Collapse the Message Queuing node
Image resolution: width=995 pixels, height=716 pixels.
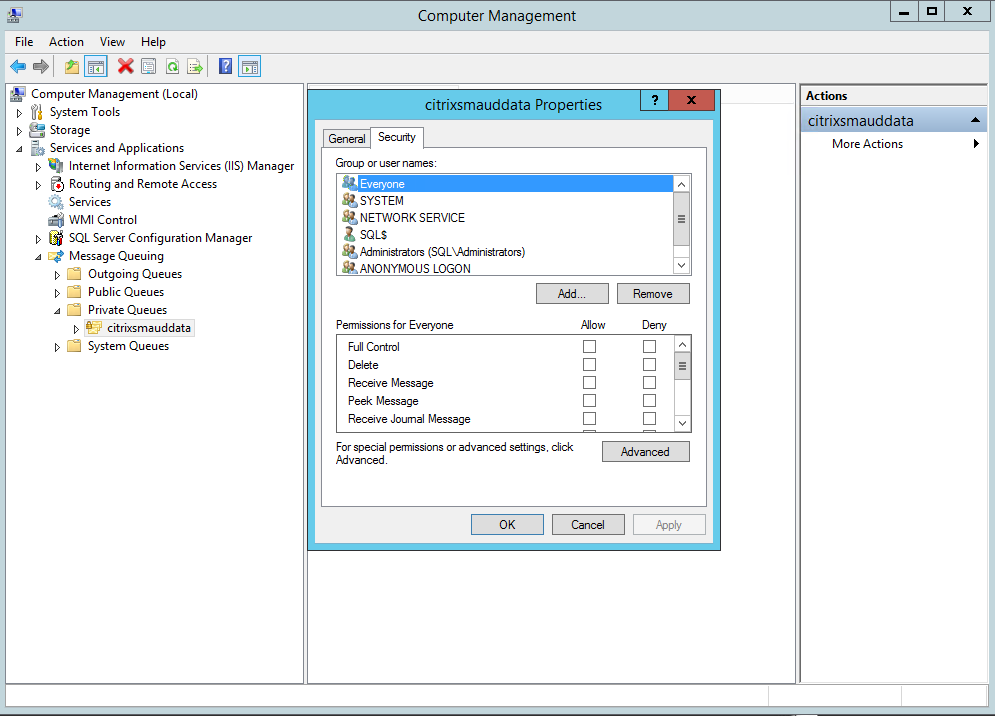pyautogui.click(x=38, y=256)
